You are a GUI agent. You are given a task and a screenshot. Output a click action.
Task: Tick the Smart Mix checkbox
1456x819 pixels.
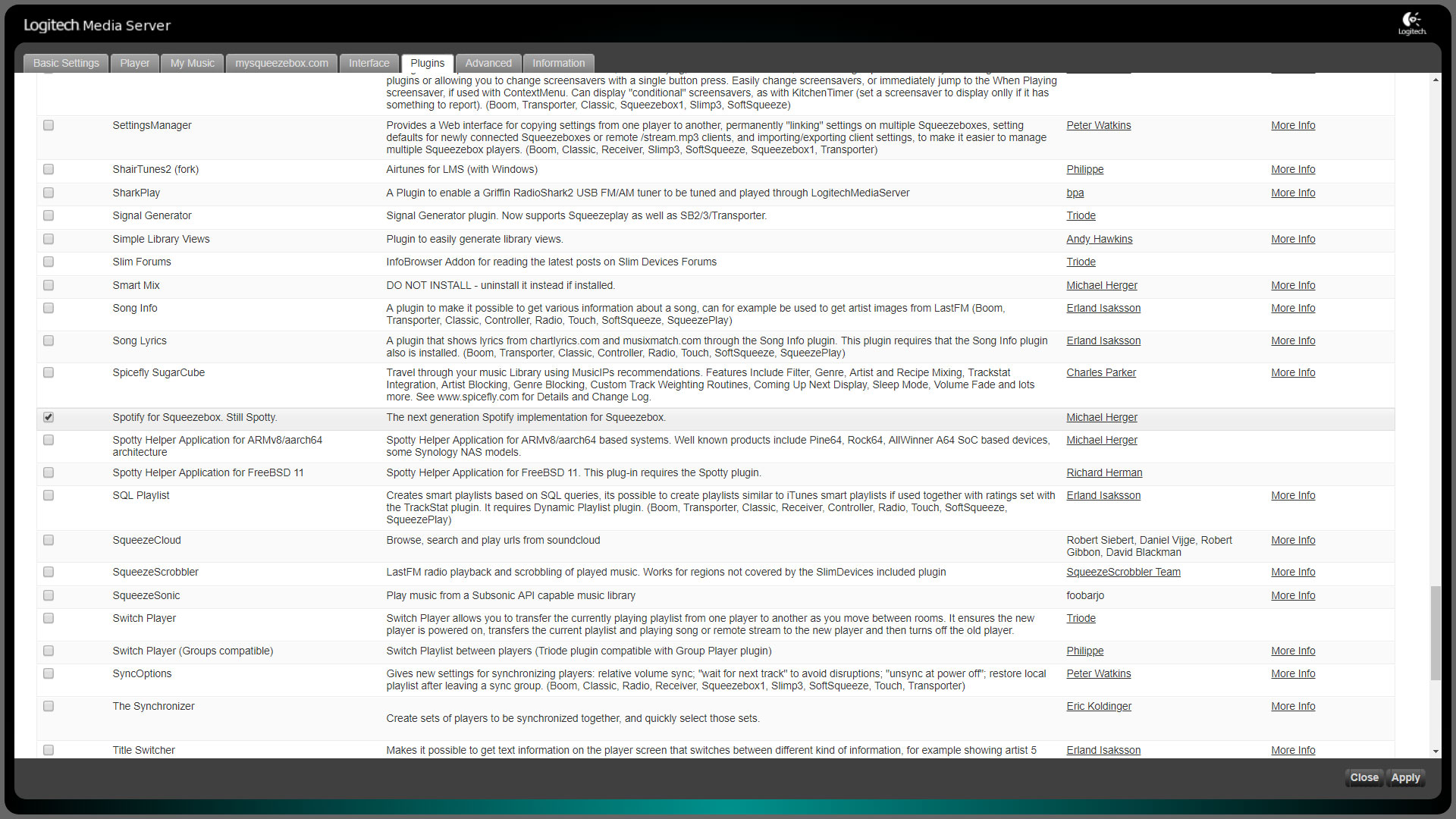click(x=49, y=285)
